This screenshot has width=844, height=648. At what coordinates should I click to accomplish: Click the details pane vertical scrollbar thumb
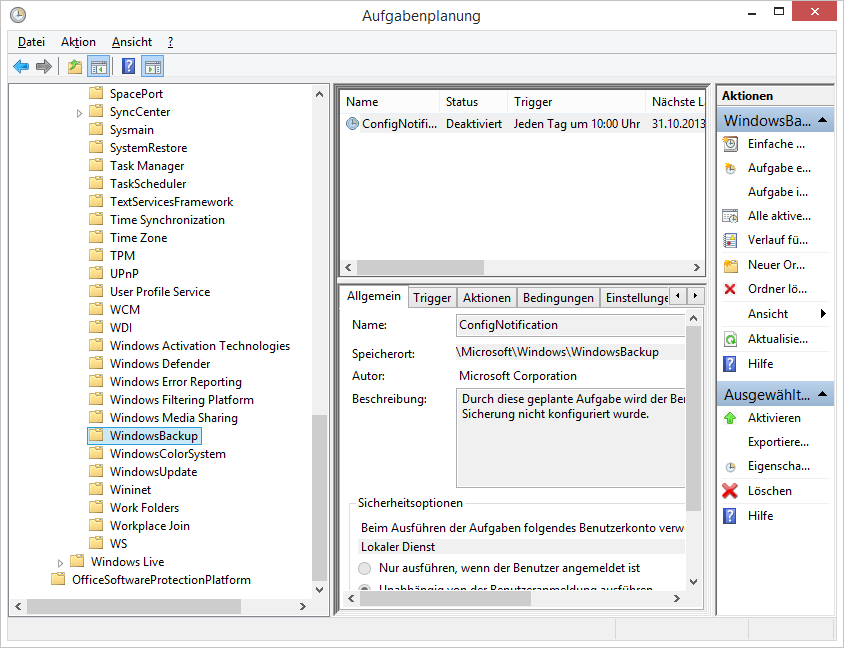(x=693, y=418)
